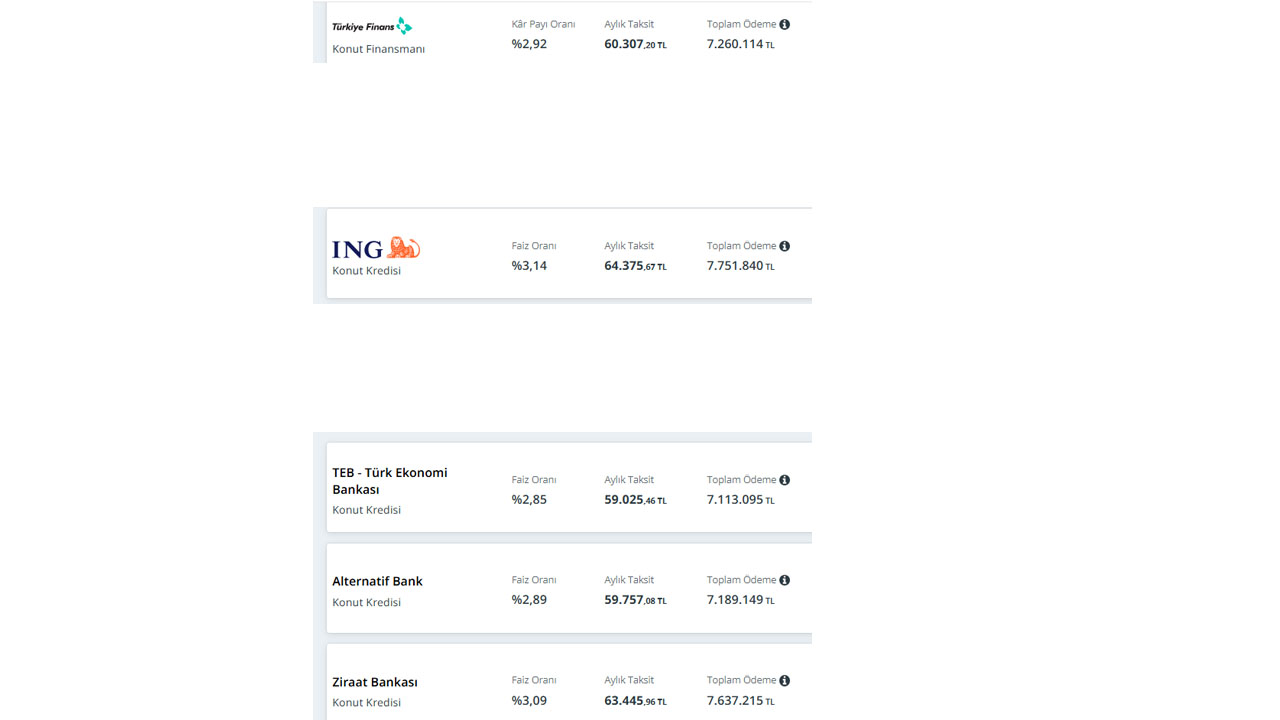Click Alternatif Bank total payment 7.189.149 TL

[x=740, y=600]
